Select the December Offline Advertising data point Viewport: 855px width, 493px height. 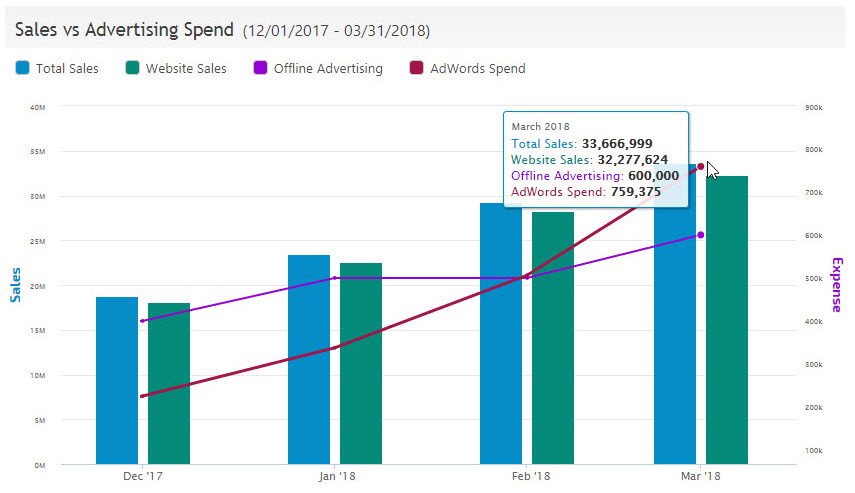click(143, 321)
